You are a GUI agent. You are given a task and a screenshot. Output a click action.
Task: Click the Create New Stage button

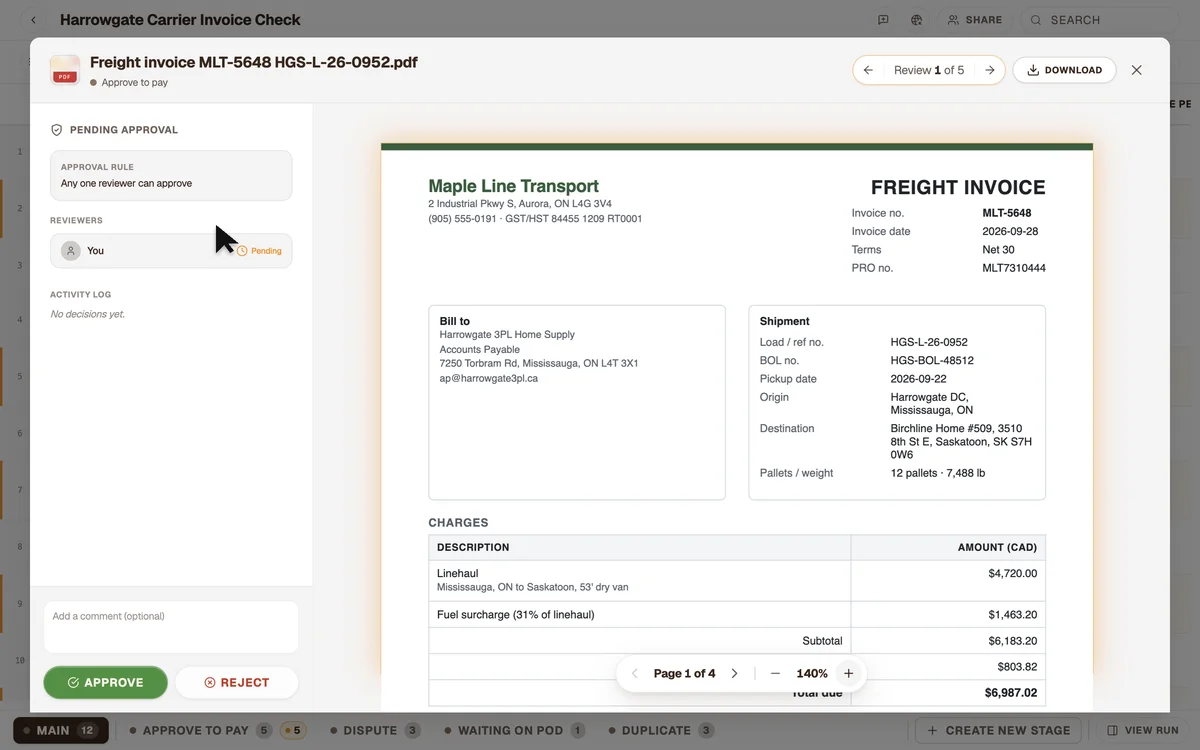[x=998, y=731]
